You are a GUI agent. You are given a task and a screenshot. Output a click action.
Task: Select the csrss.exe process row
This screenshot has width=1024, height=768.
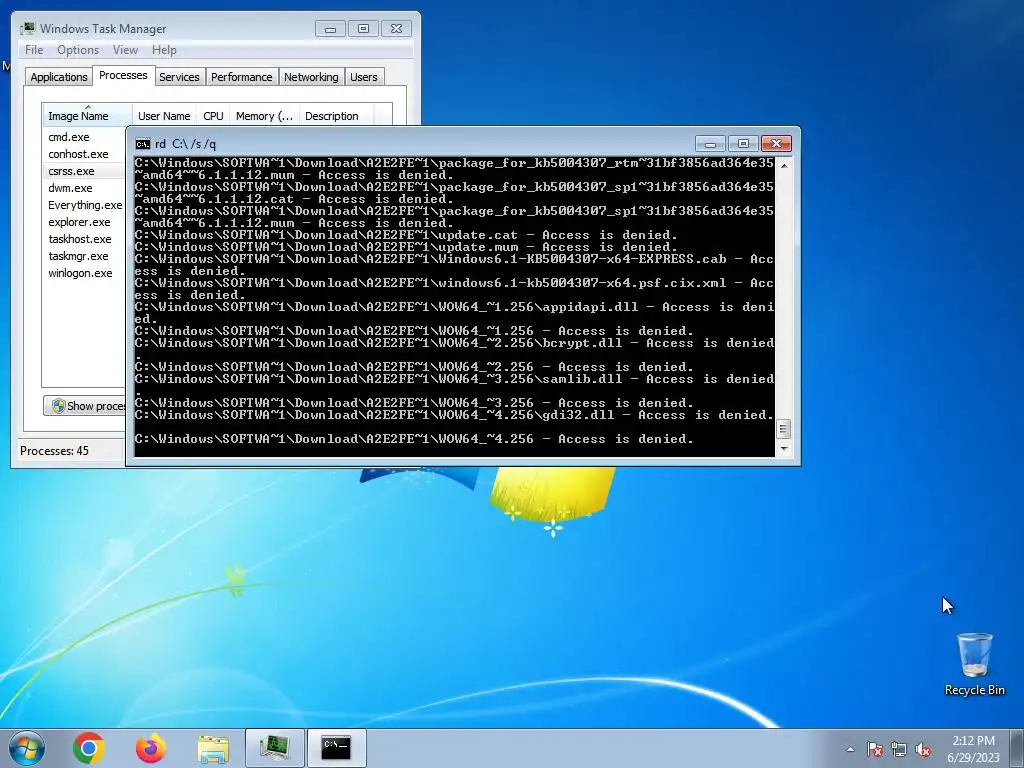[x=84, y=171]
